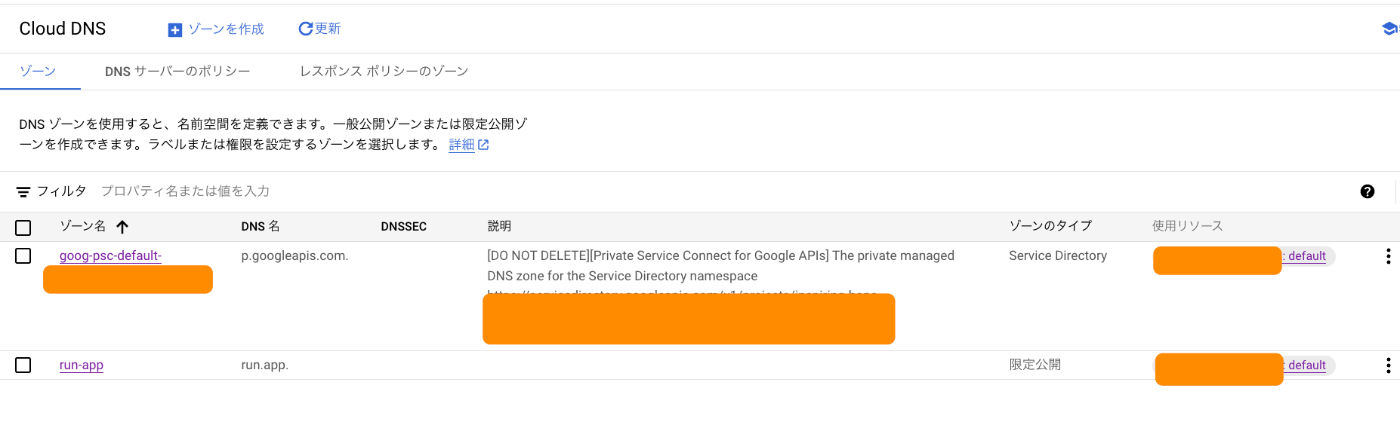Click the learning cap icon at top right

(x=1390, y=29)
